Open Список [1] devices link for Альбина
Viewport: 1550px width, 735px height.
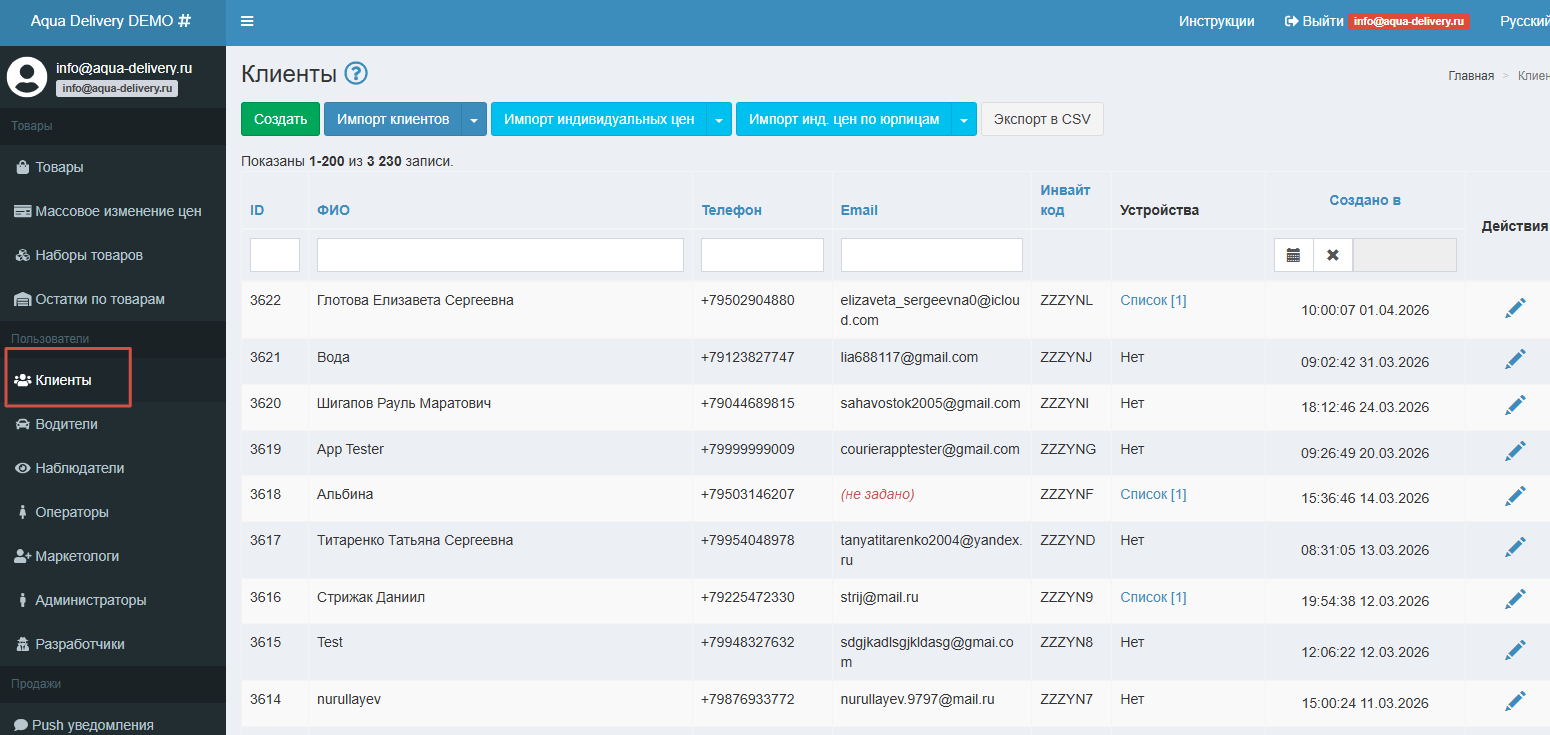click(x=1153, y=494)
